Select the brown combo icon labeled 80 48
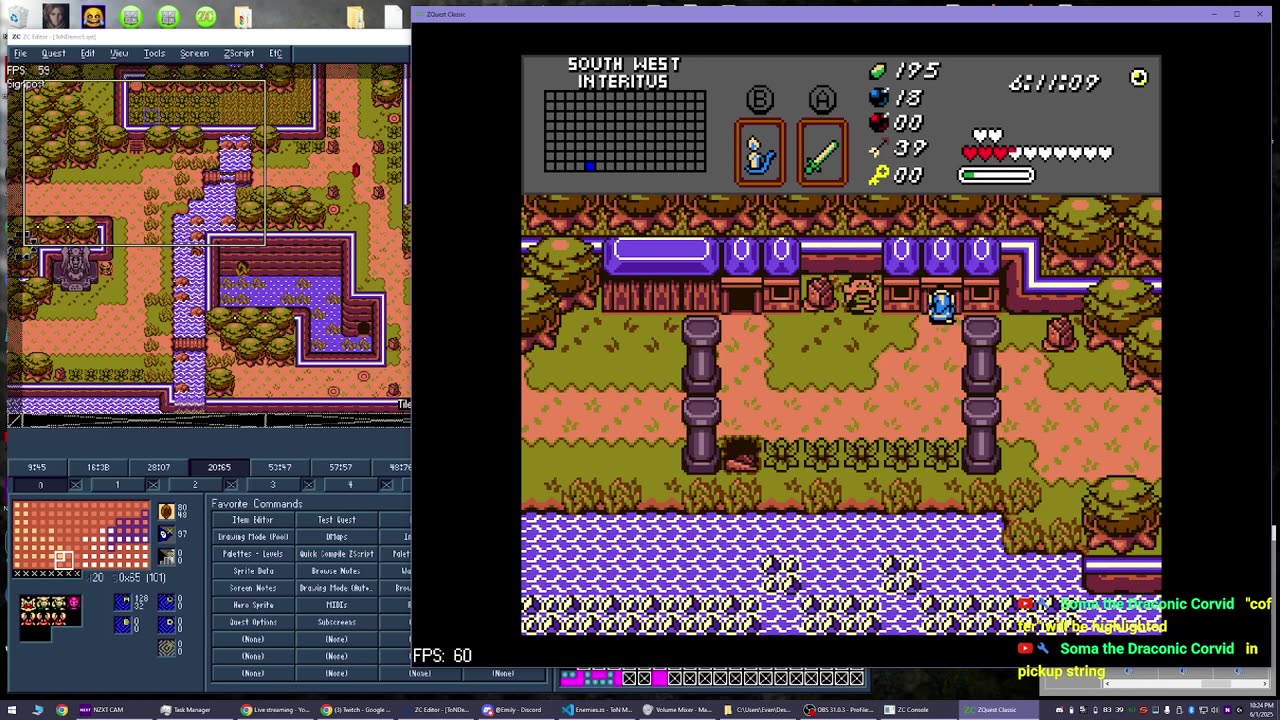The image size is (1280, 720). point(166,511)
